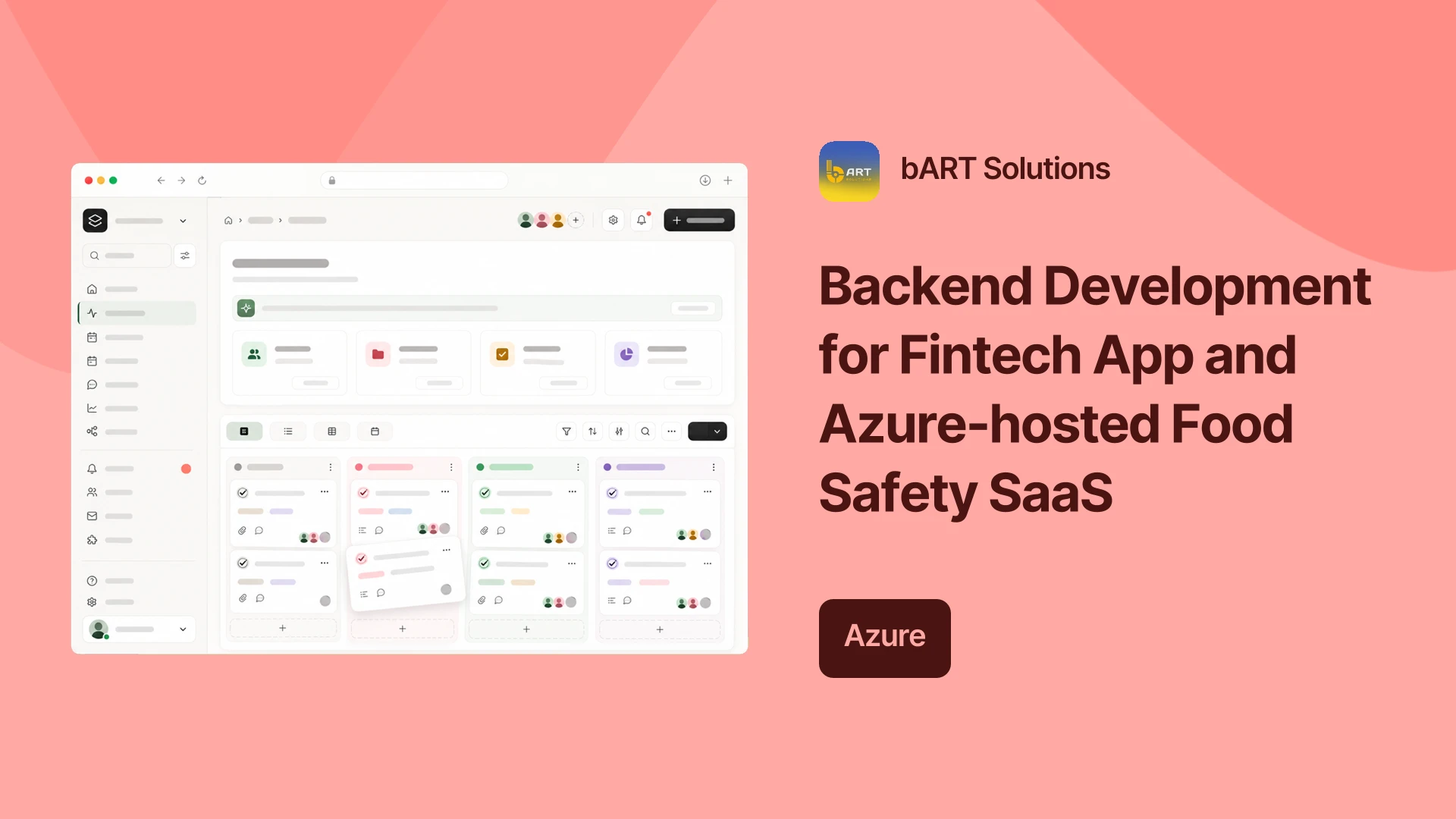This screenshot has width=1456, height=819.
Task: Select the home icon in sidebar
Action: point(92,289)
